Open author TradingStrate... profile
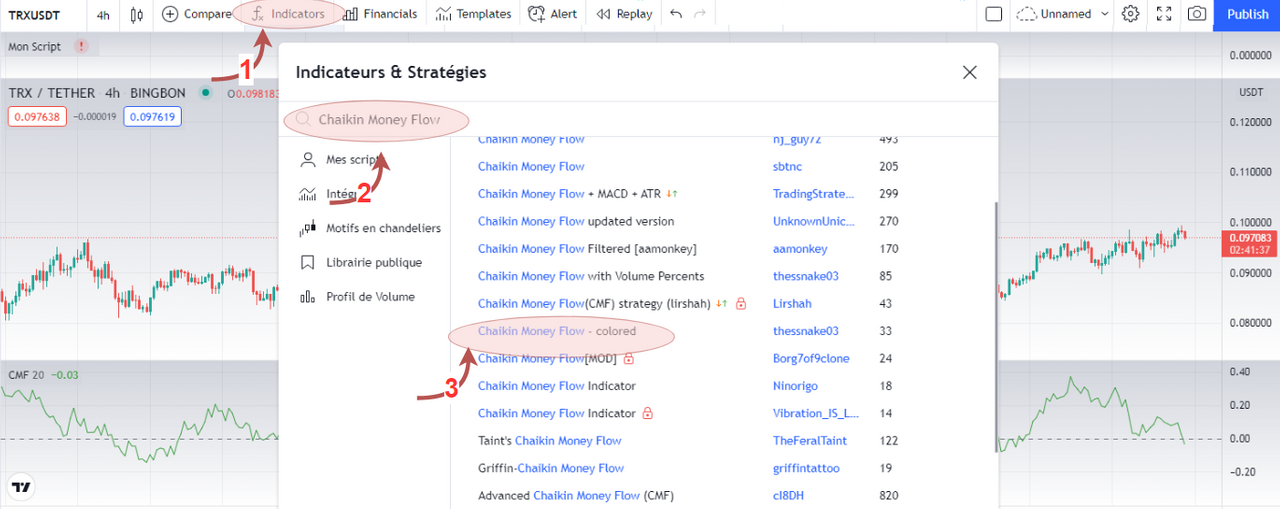Screen dimensions: 1280x509 (814, 194)
